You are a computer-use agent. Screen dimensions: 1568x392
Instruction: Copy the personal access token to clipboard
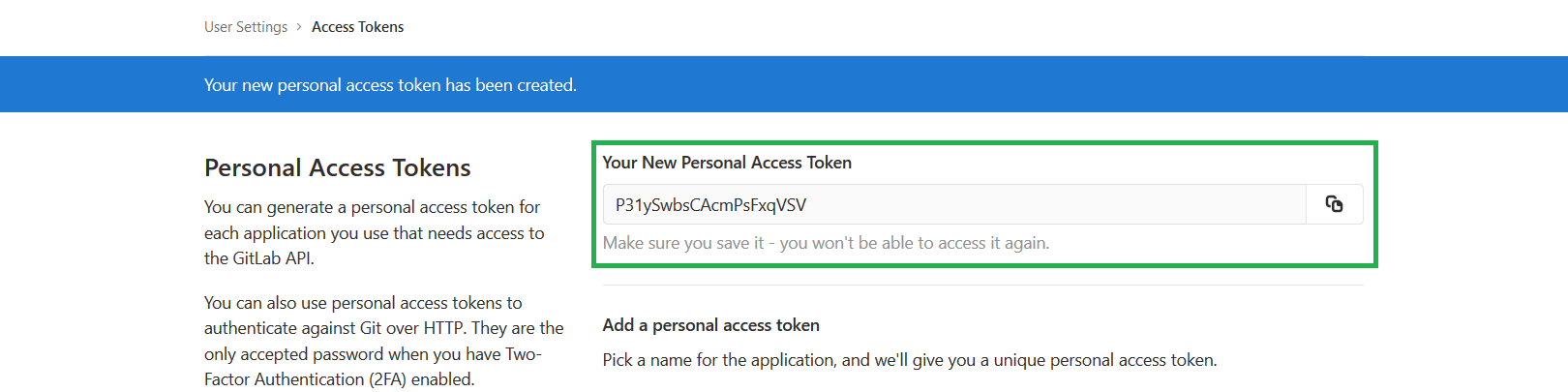(1334, 204)
